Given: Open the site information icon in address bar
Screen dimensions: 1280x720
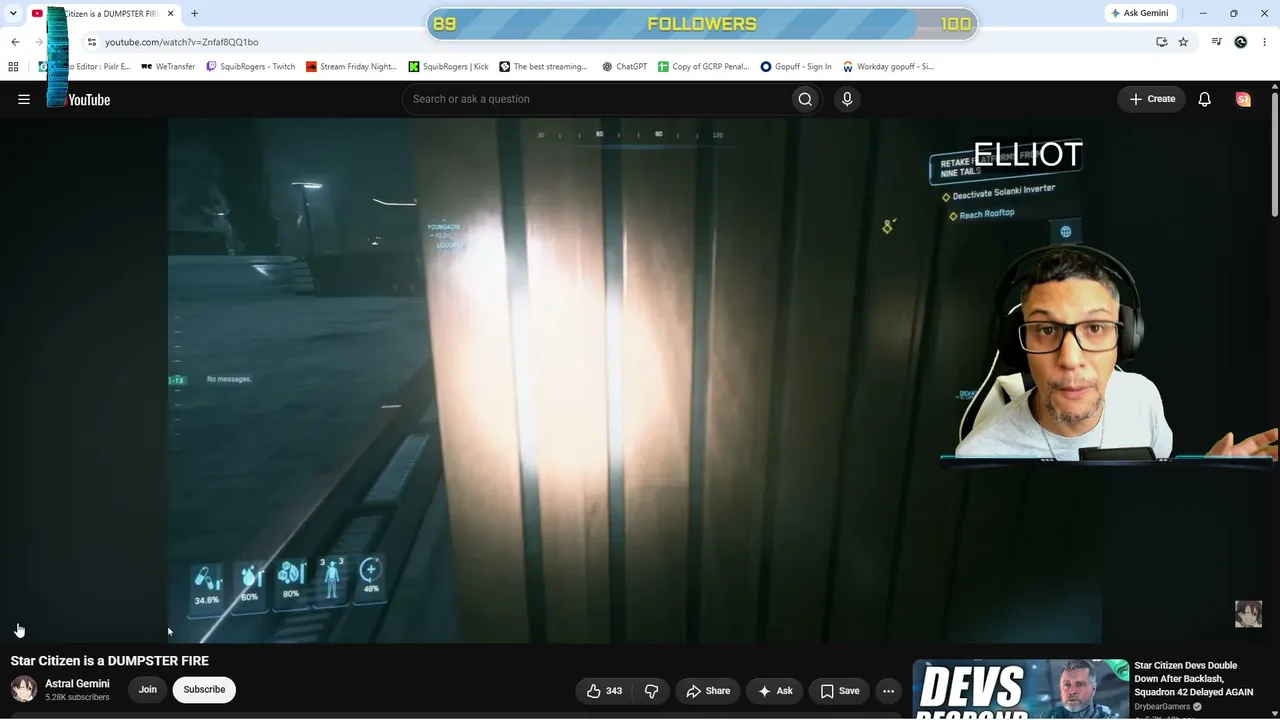Looking at the screenshot, I should click(x=91, y=42).
